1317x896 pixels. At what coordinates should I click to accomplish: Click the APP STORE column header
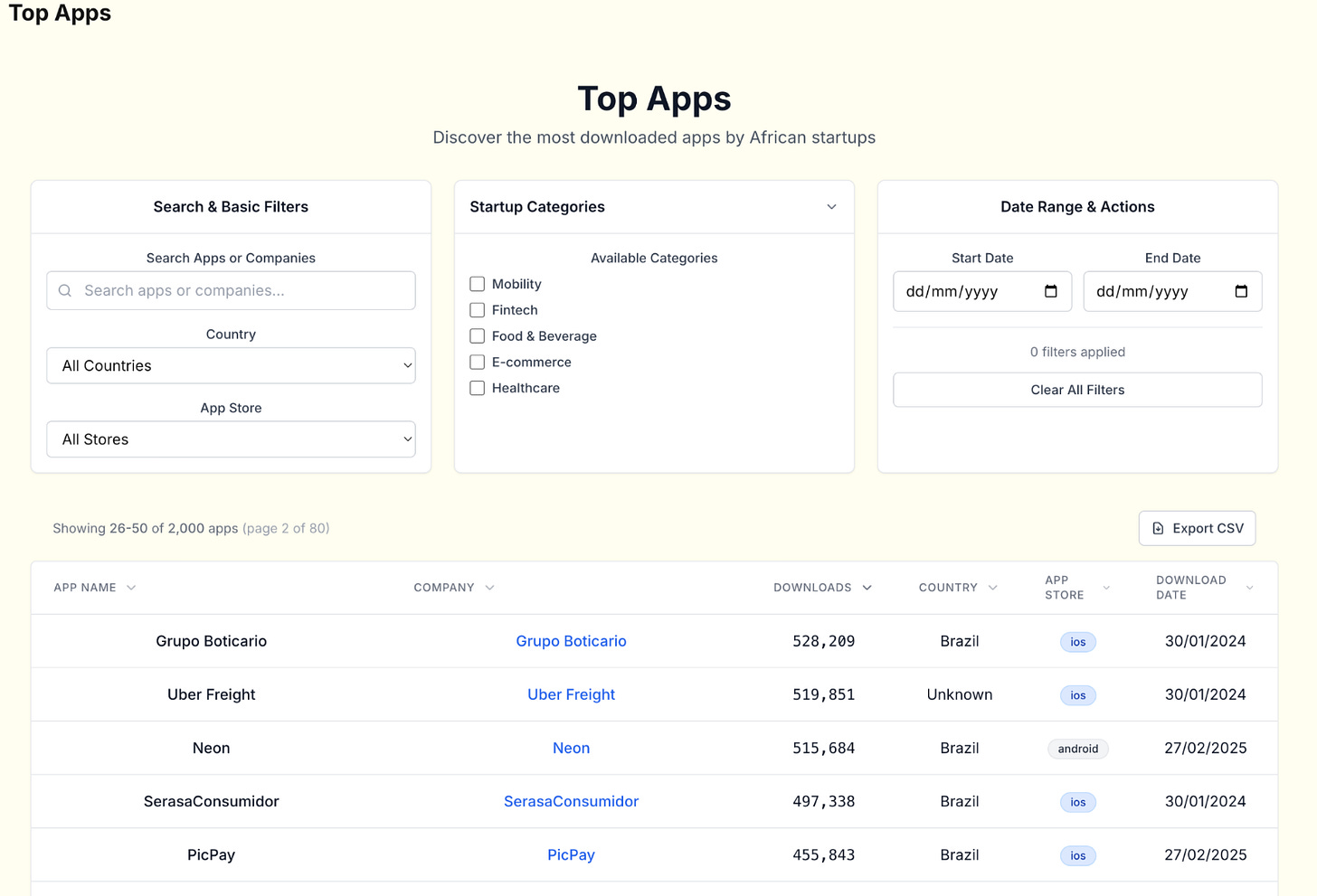tap(1064, 588)
